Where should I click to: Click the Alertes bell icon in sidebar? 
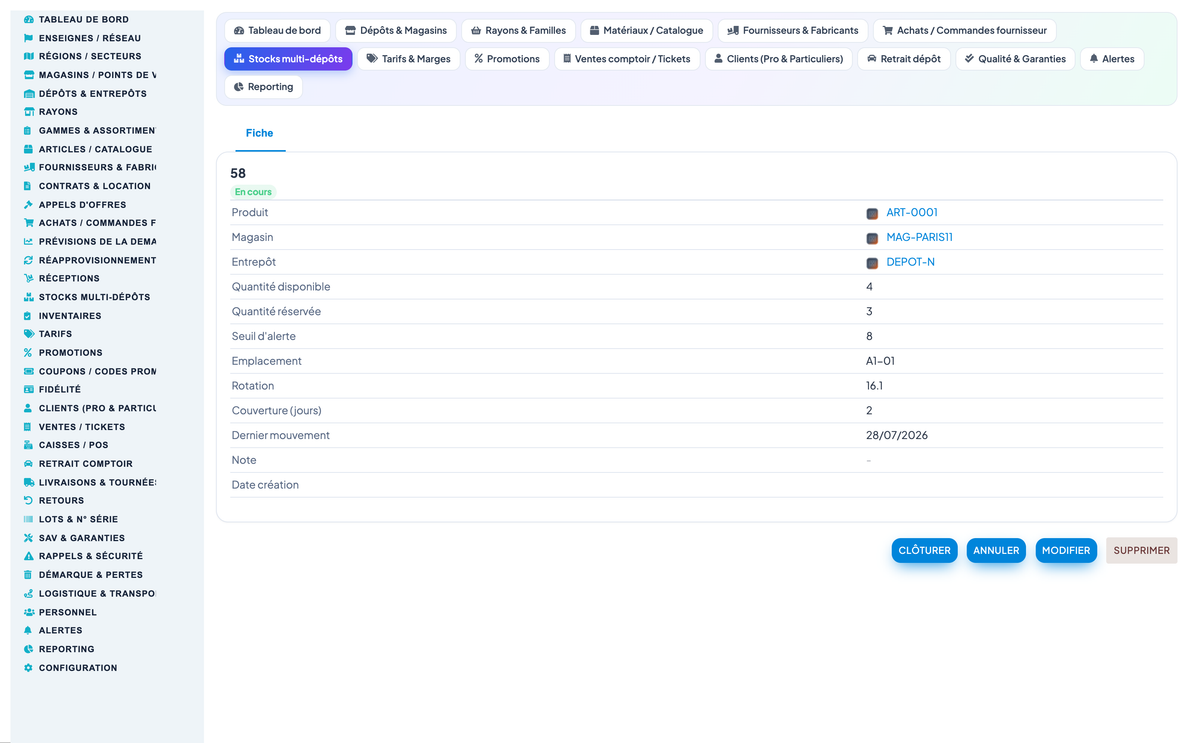[x=28, y=630]
